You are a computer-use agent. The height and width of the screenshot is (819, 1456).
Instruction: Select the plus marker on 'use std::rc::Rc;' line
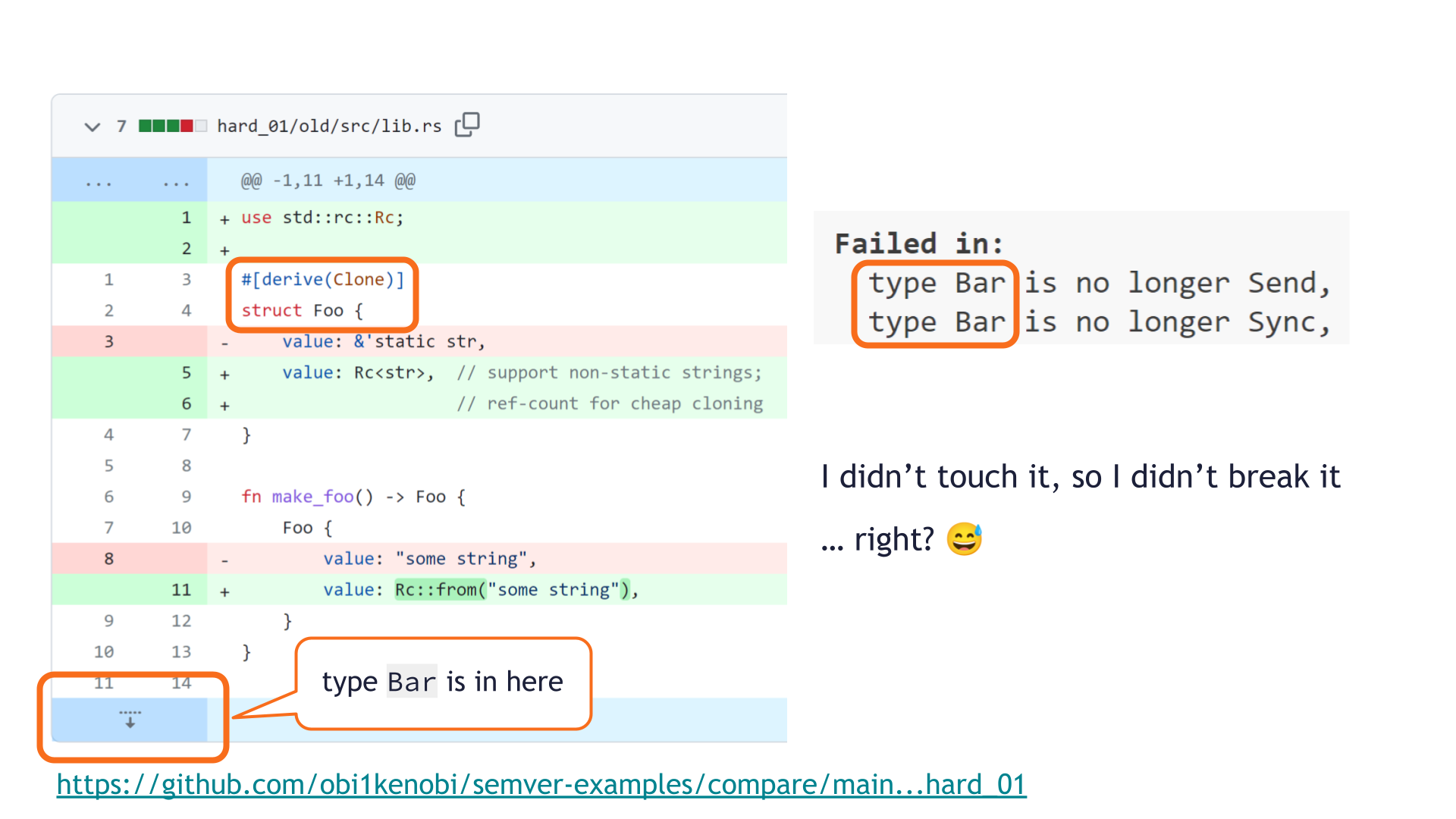pos(224,218)
